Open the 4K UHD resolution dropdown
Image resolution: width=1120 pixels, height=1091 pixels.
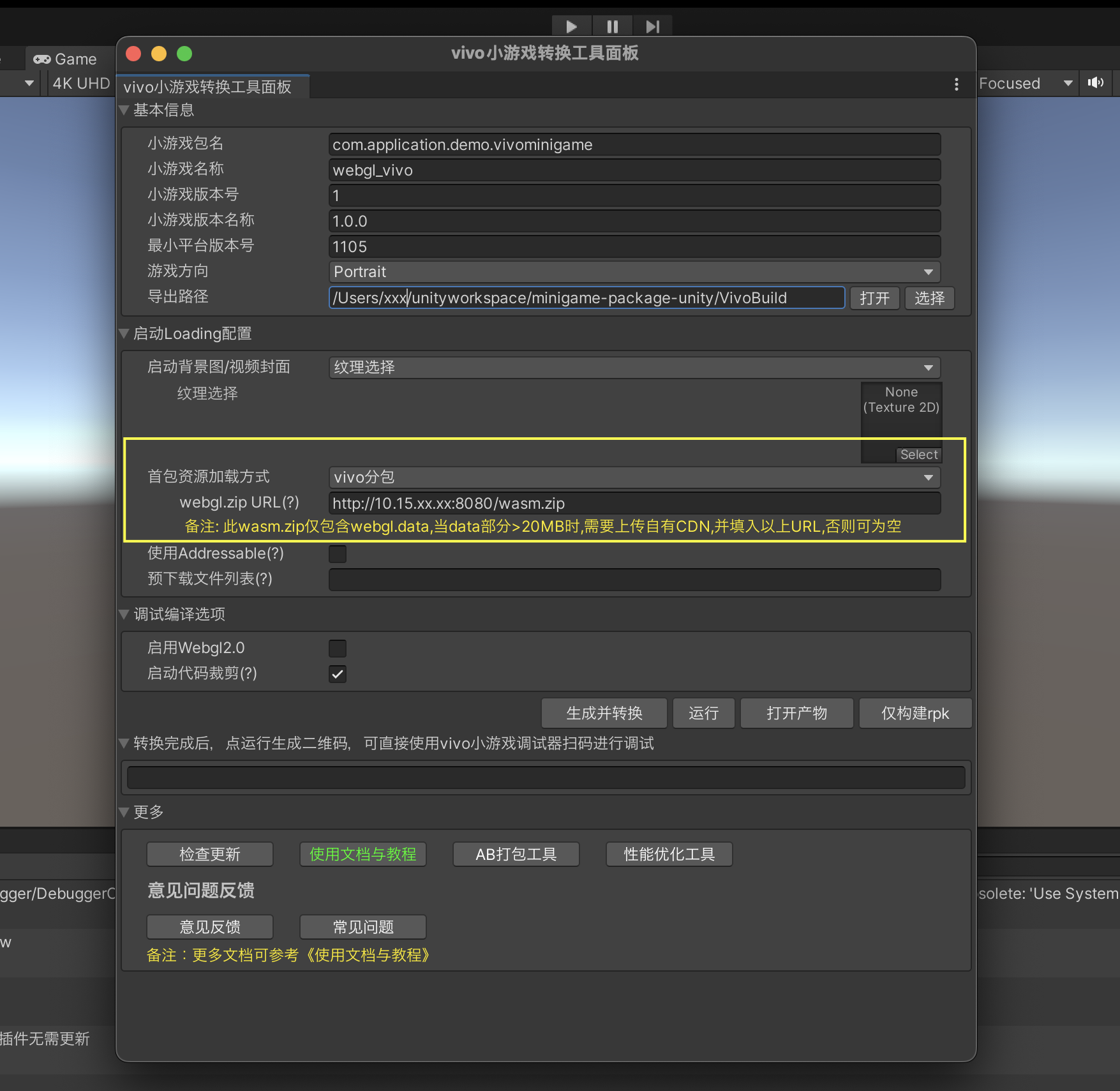coord(80,84)
